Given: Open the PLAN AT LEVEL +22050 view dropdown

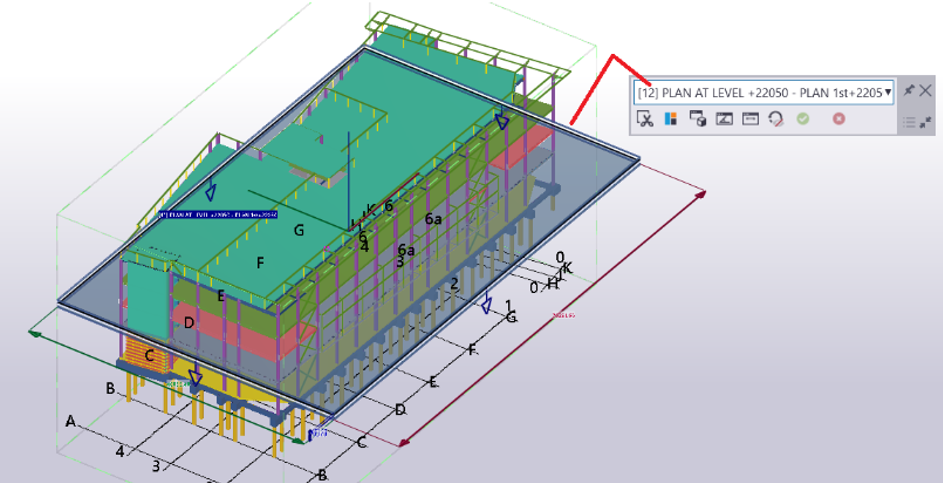Looking at the screenshot, I should pos(763,93).
